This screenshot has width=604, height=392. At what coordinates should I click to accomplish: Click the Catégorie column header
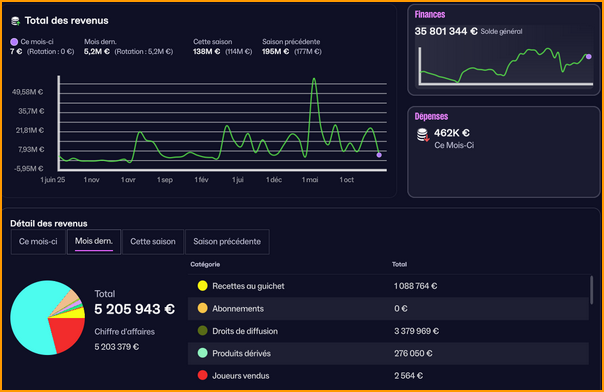[x=205, y=264]
